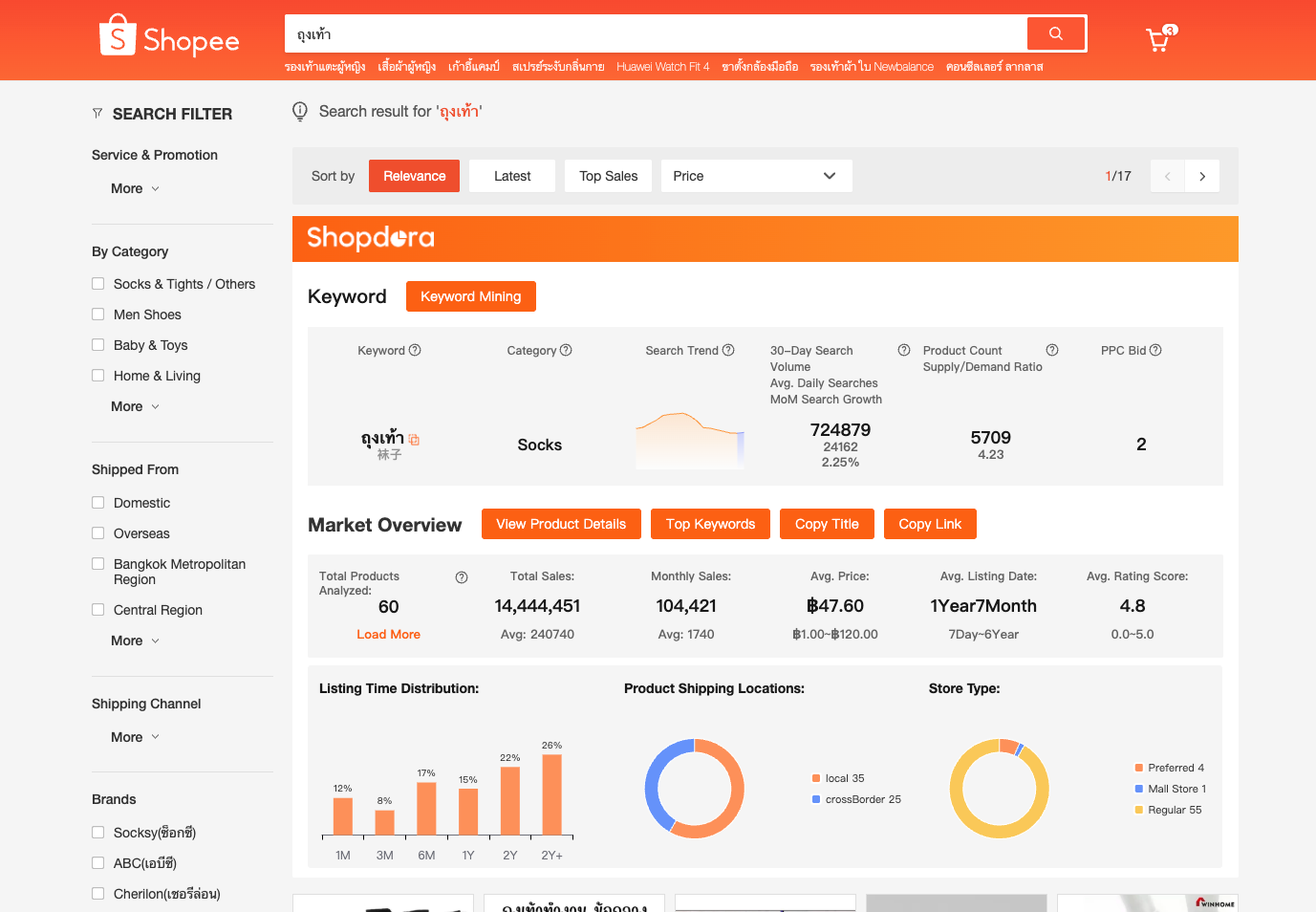Expand More under Shipping Channel

[x=135, y=737]
